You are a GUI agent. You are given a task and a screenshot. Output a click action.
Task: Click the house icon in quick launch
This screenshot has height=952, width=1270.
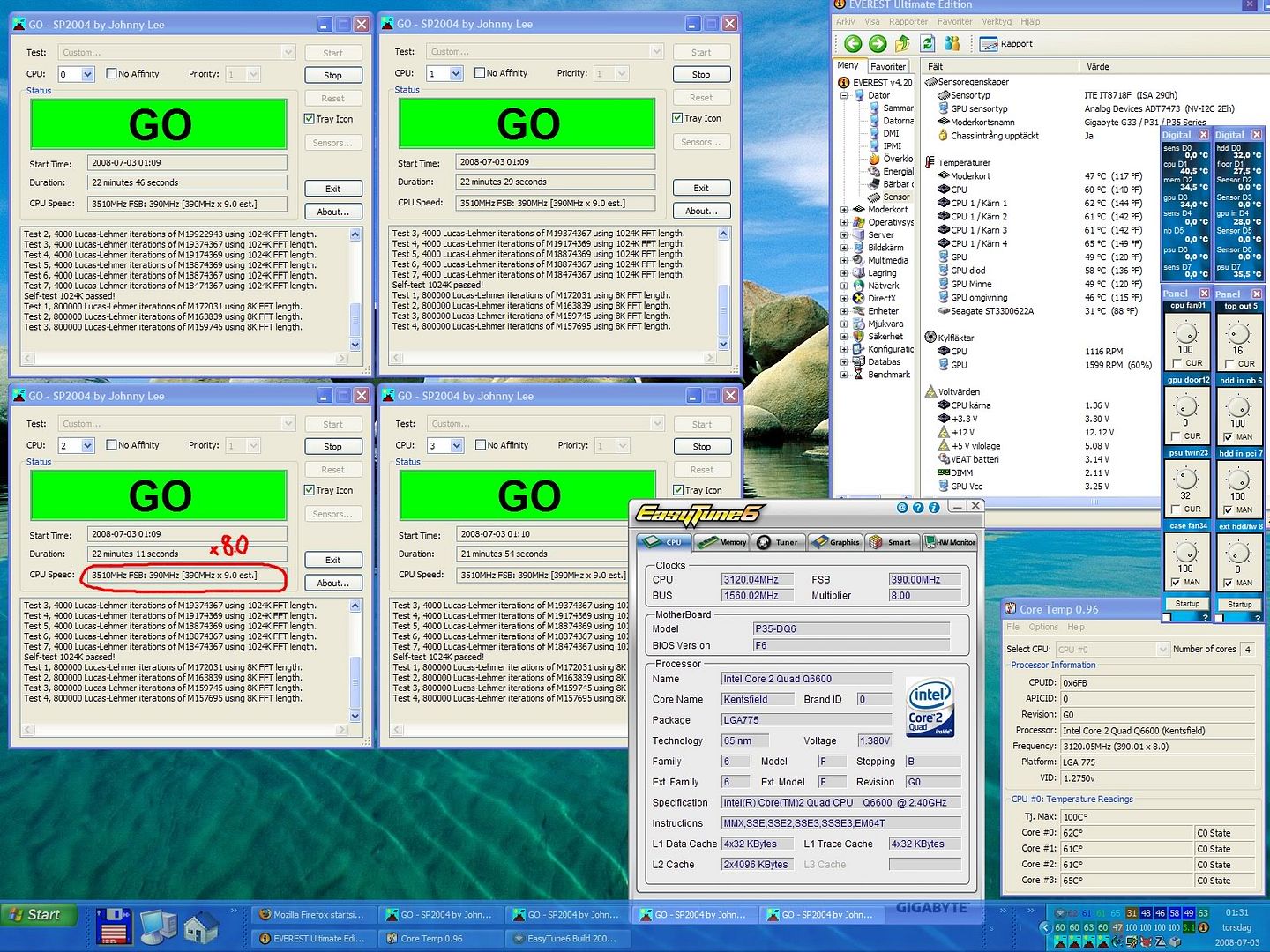[202, 926]
